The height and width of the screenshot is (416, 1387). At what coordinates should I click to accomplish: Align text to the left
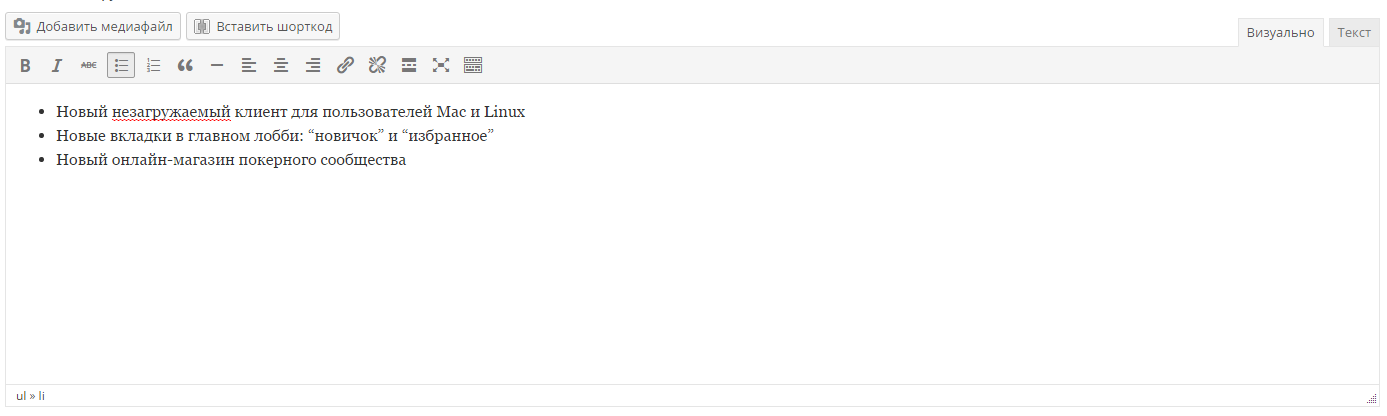point(249,66)
